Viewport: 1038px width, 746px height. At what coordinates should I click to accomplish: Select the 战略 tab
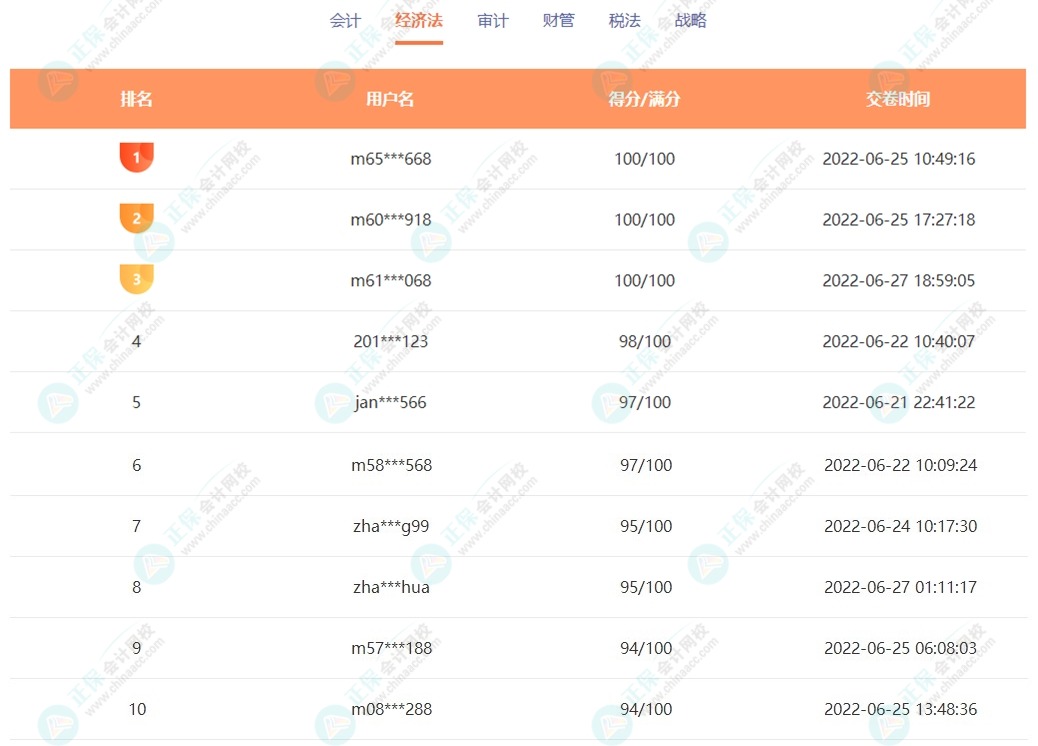point(691,21)
